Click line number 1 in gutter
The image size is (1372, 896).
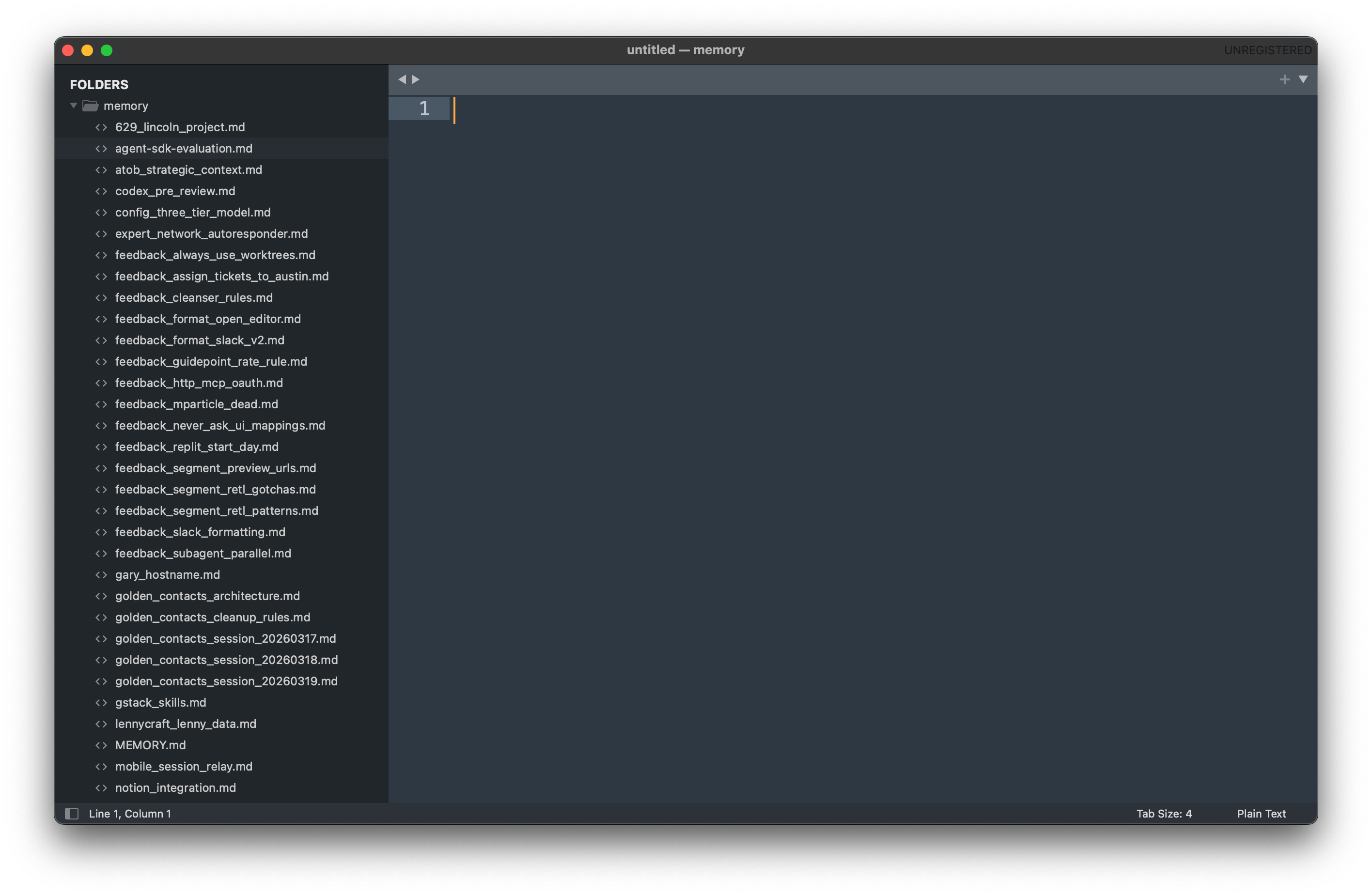(x=424, y=108)
